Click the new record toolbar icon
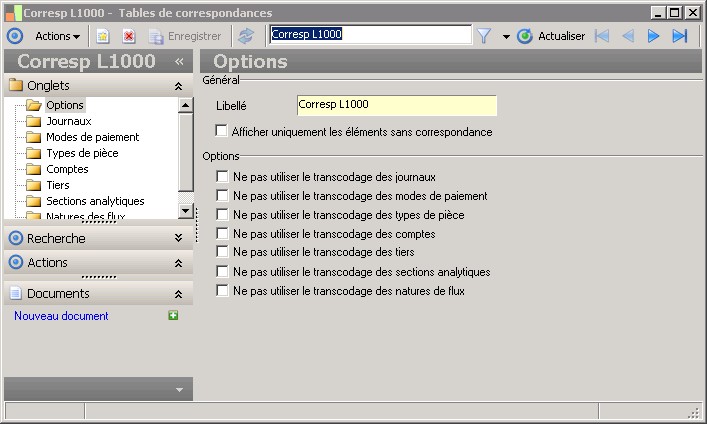 [x=103, y=36]
